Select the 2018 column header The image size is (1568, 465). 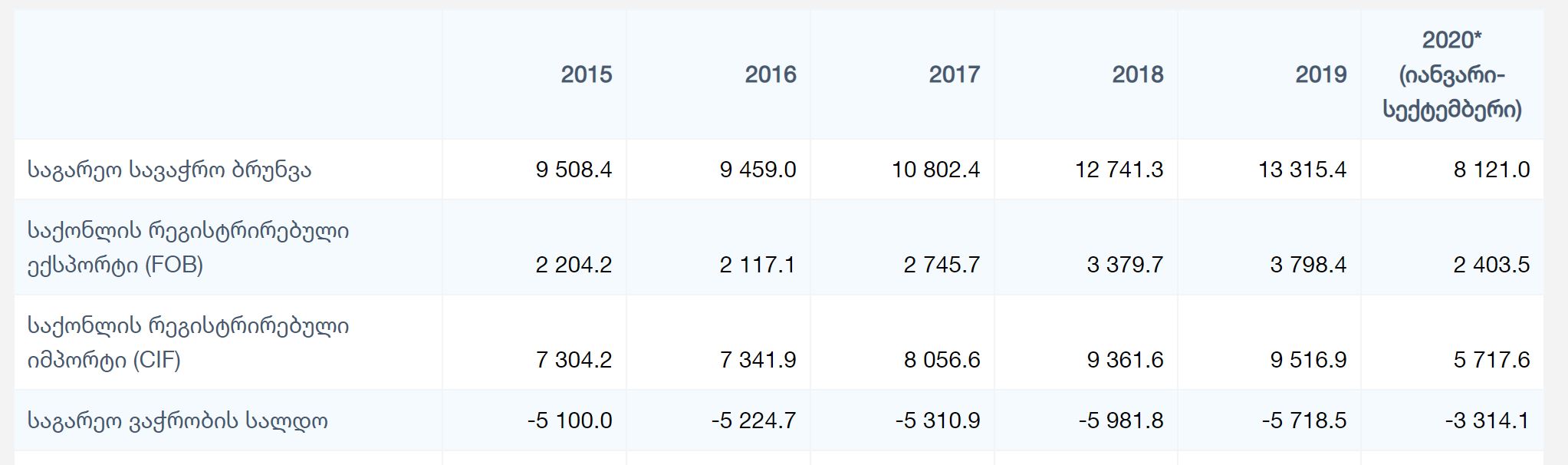pos(1137,74)
